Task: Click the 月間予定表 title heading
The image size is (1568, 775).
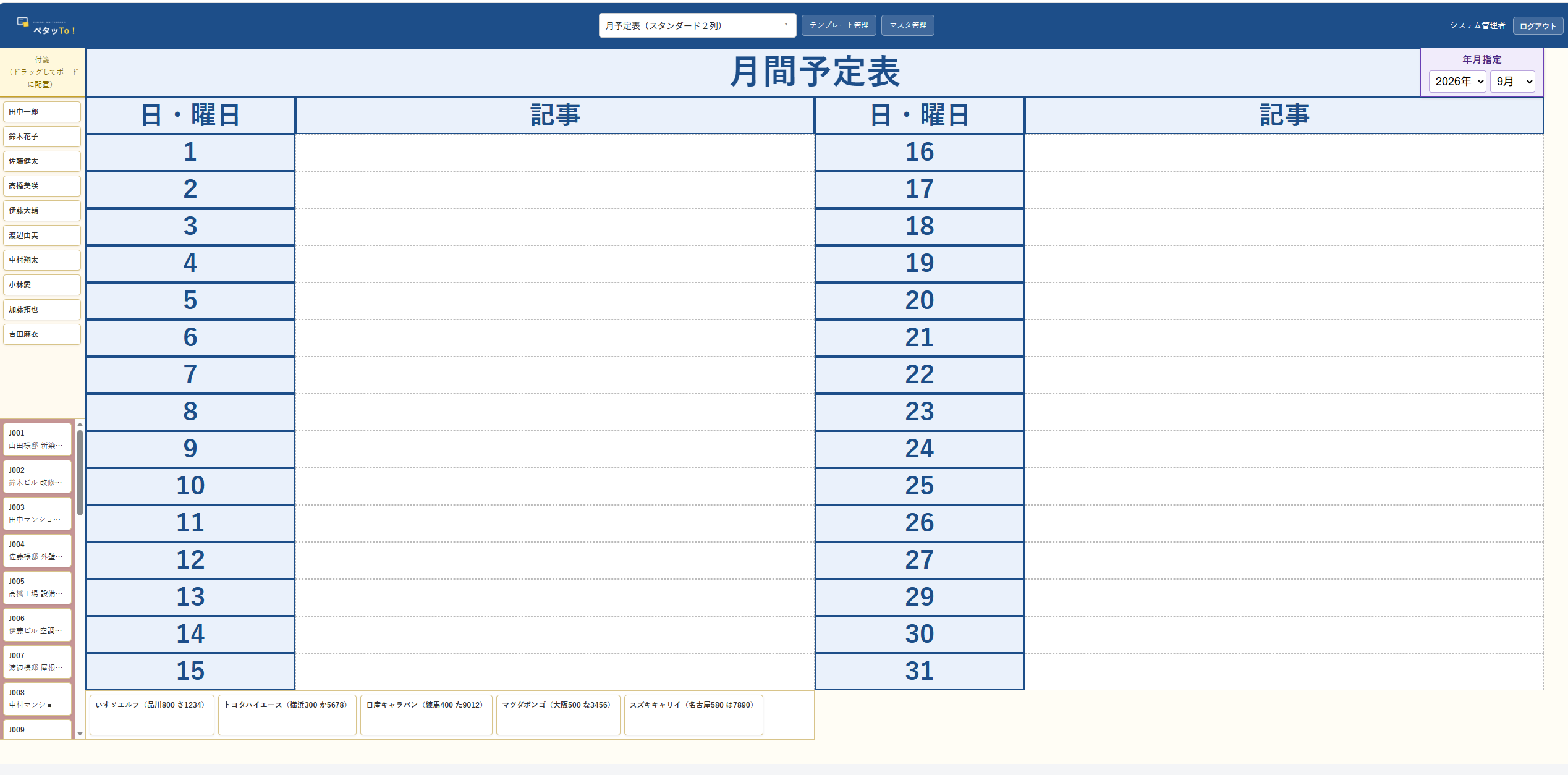Action: tap(815, 72)
